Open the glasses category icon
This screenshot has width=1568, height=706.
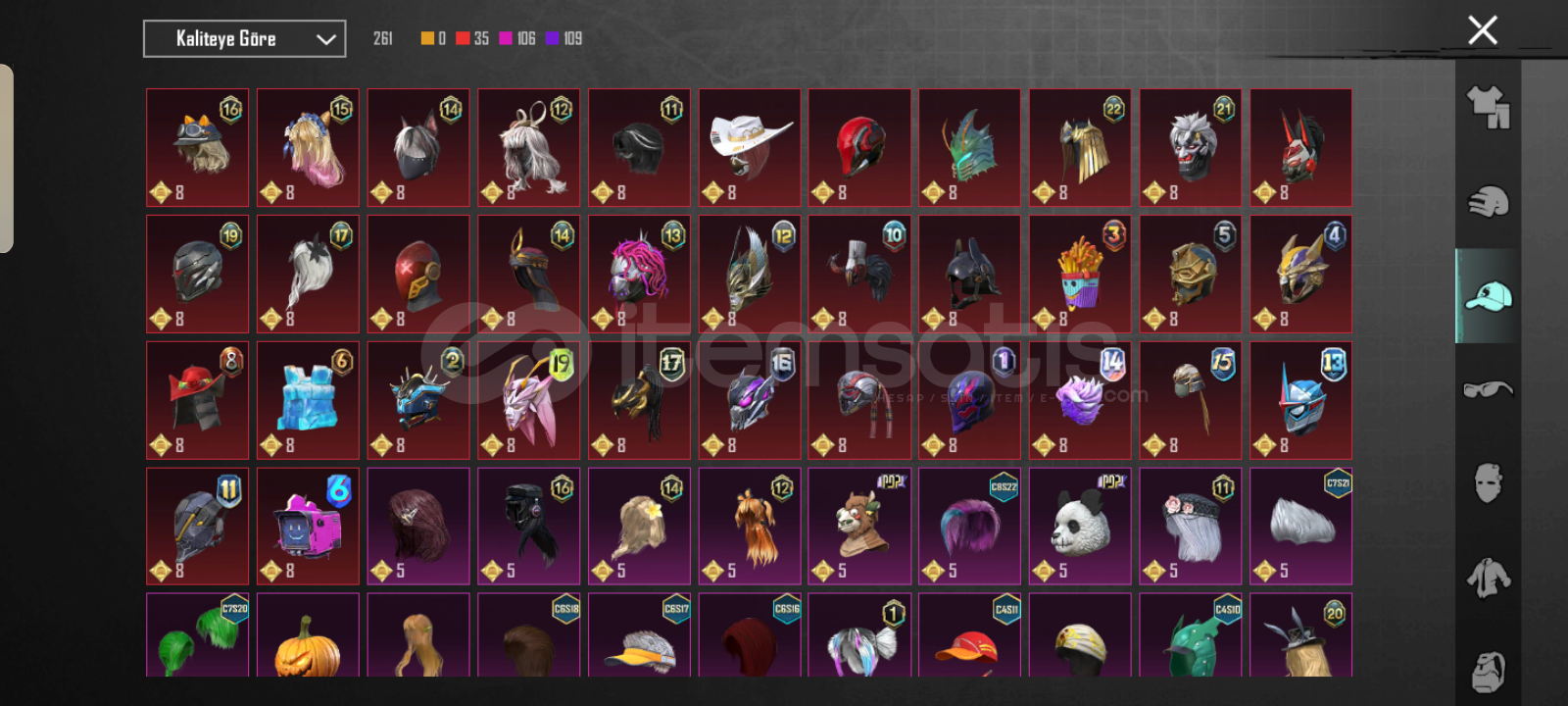pos(1488,389)
